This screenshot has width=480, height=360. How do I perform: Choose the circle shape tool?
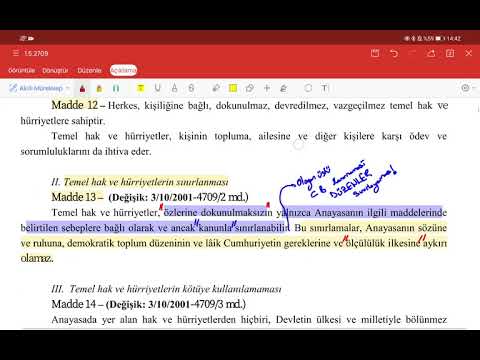(x=308, y=88)
